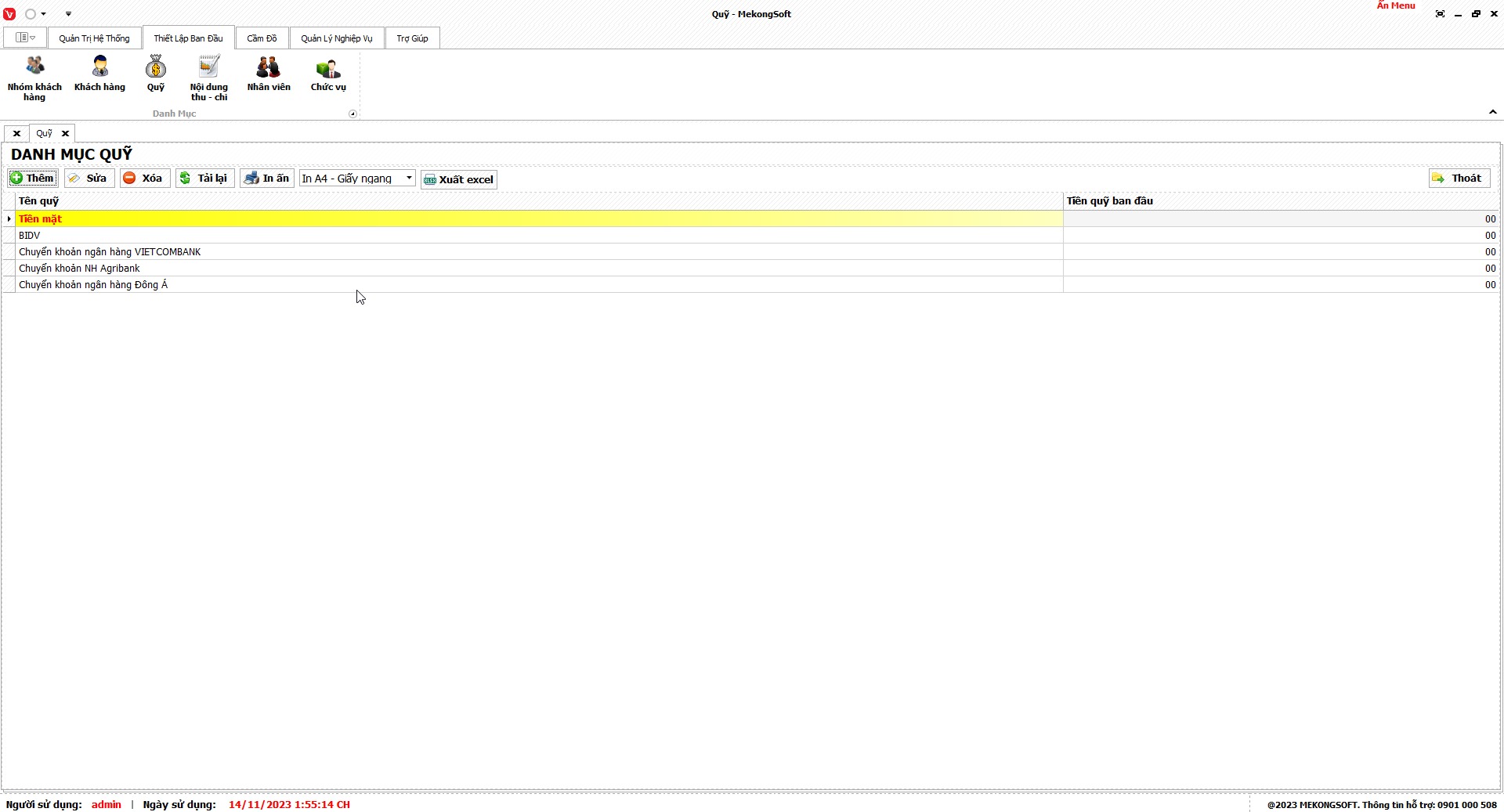Image resolution: width=1504 pixels, height=812 pixels.
Task: Open the Nhóm khách hàng catalog
Action: pyautogui.click(x=34, y=78)
